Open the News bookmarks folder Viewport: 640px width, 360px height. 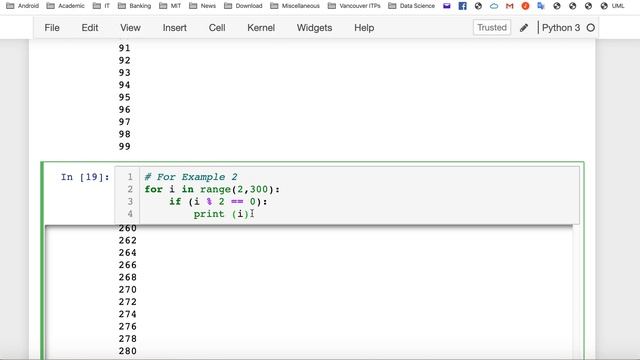[202, 6]
